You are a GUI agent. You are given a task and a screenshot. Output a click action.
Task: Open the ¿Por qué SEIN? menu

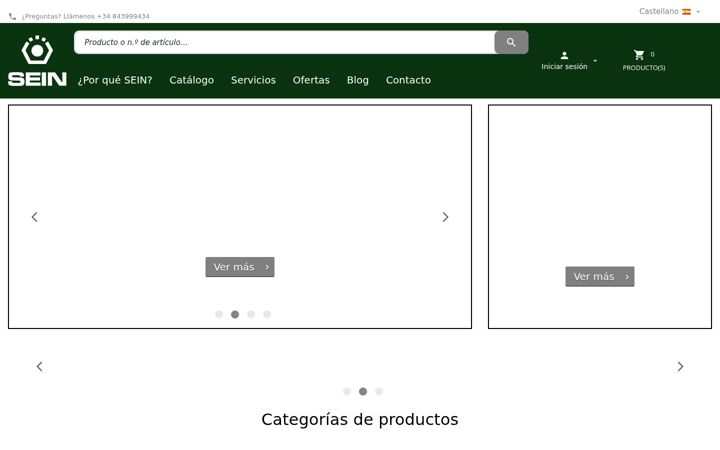pos(115,80)
